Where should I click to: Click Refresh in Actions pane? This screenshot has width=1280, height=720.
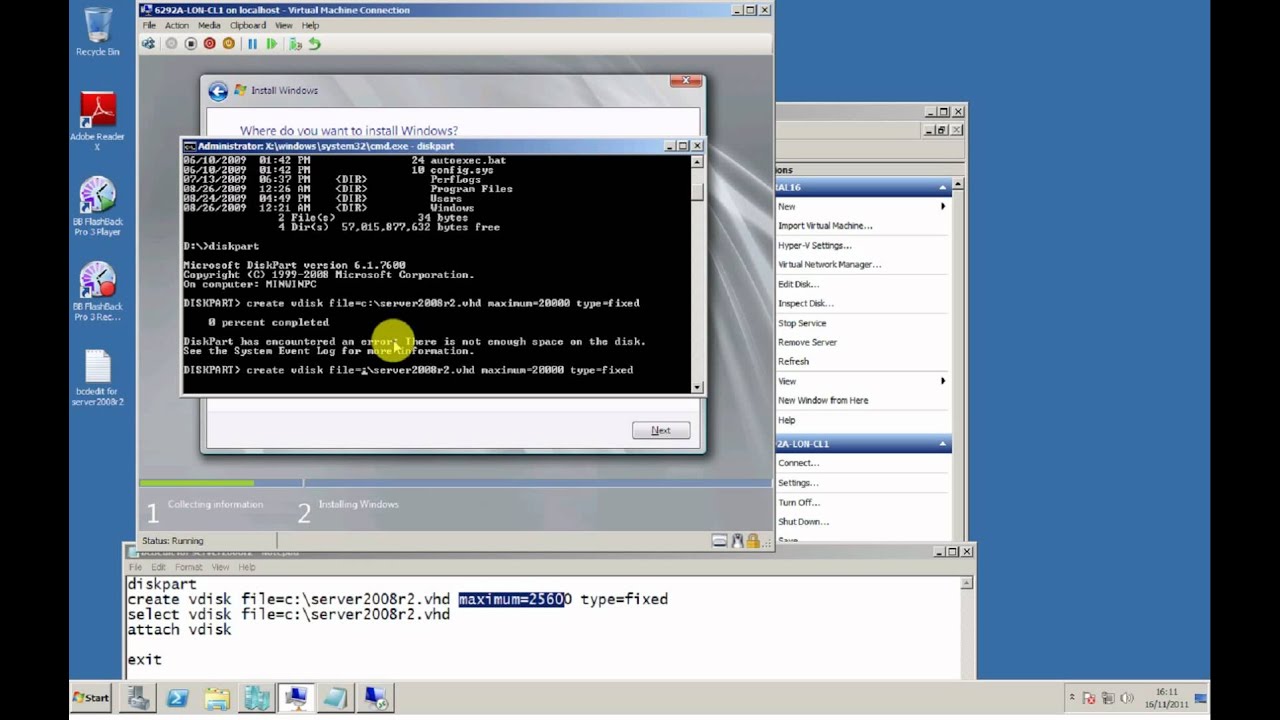tap(793, 361)
